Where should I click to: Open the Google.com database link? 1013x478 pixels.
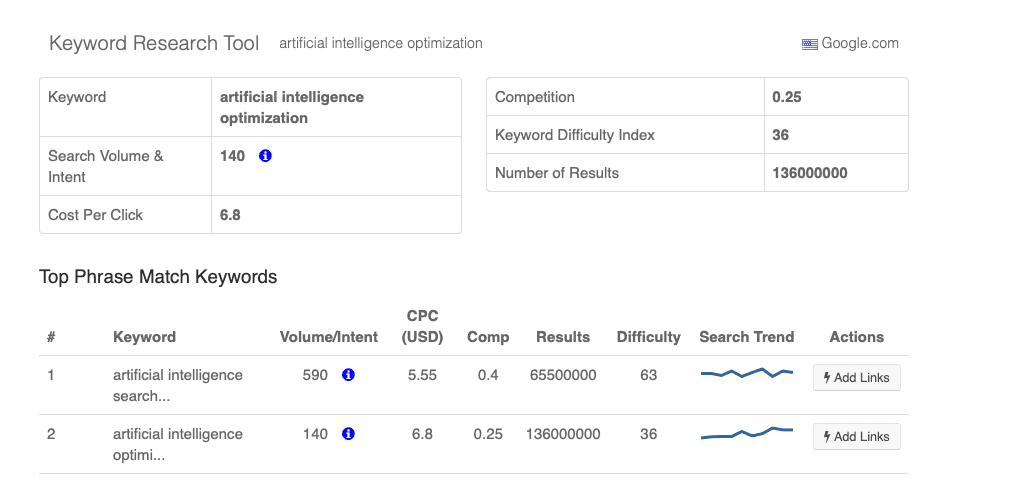tap(860, 43)
